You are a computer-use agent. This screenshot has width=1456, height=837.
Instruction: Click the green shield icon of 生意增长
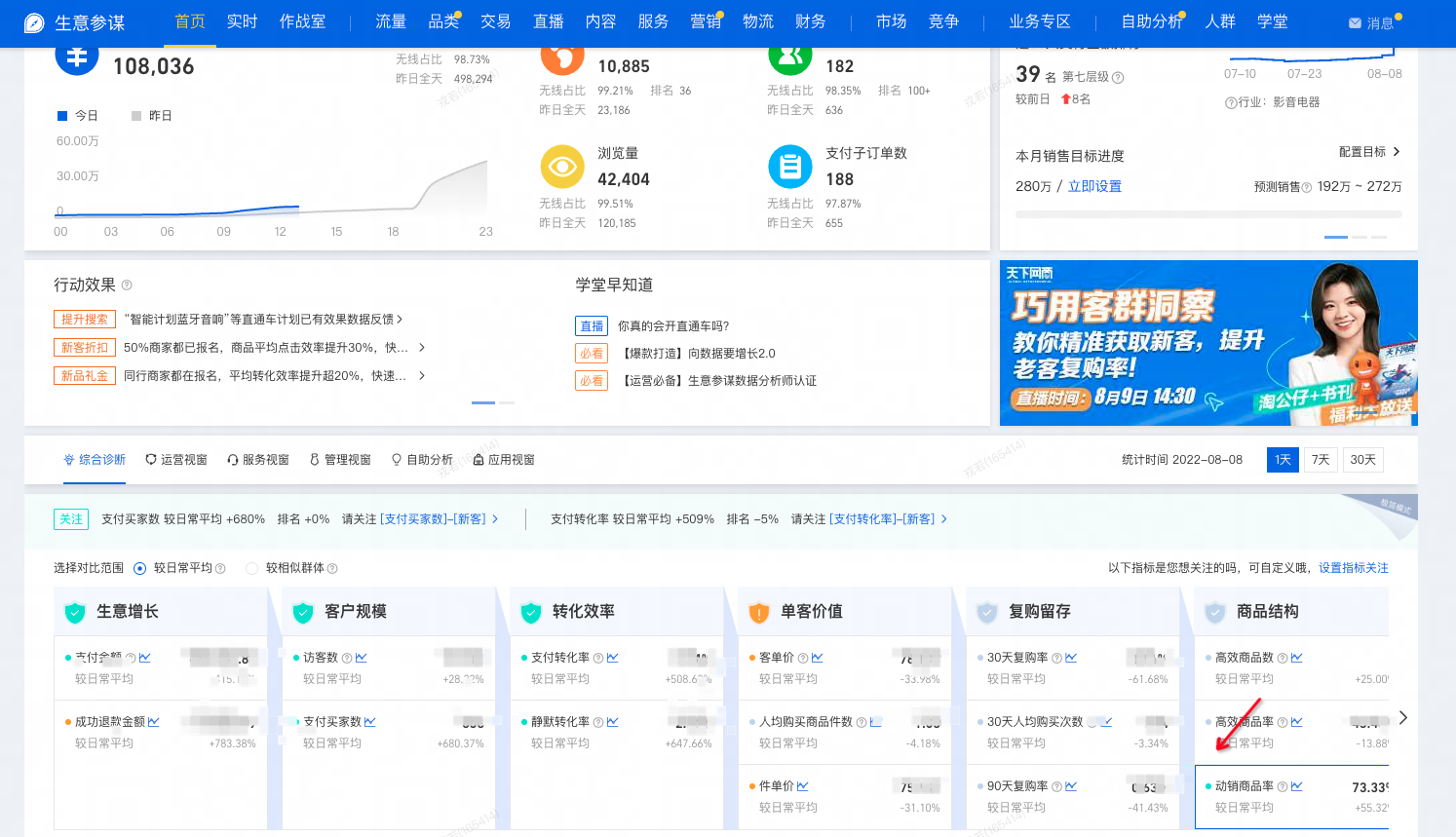pos(75,612)
